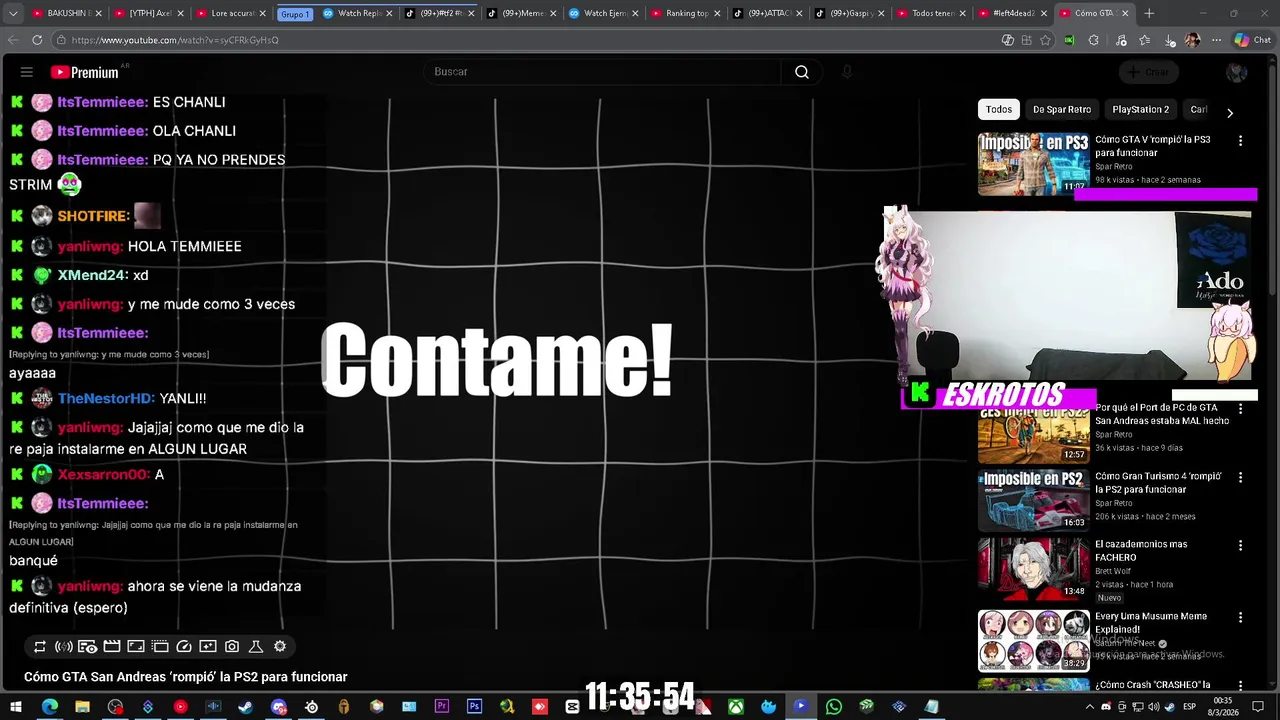The width and height of the screenshot is (1280, 720).
Task: Click SHOTFIRE username in chat
Action: (94, 216)
